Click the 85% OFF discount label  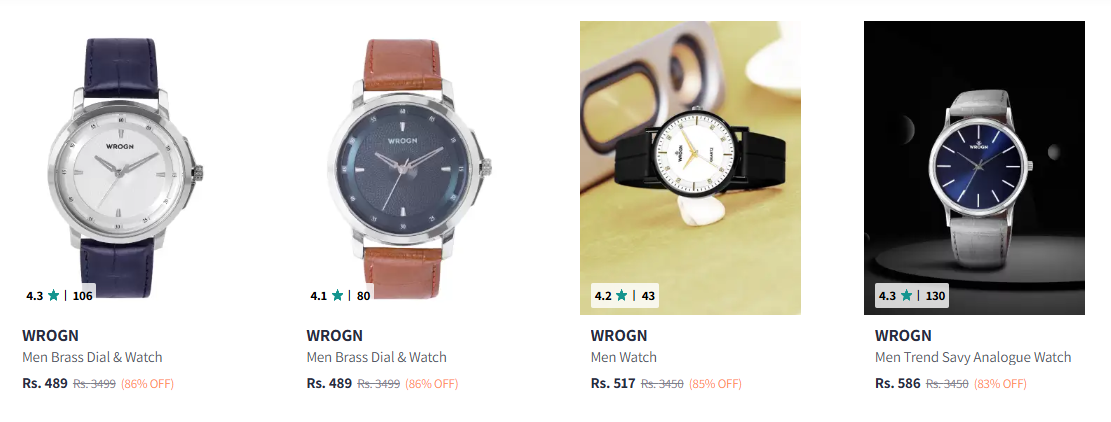[x=715, y=384]
